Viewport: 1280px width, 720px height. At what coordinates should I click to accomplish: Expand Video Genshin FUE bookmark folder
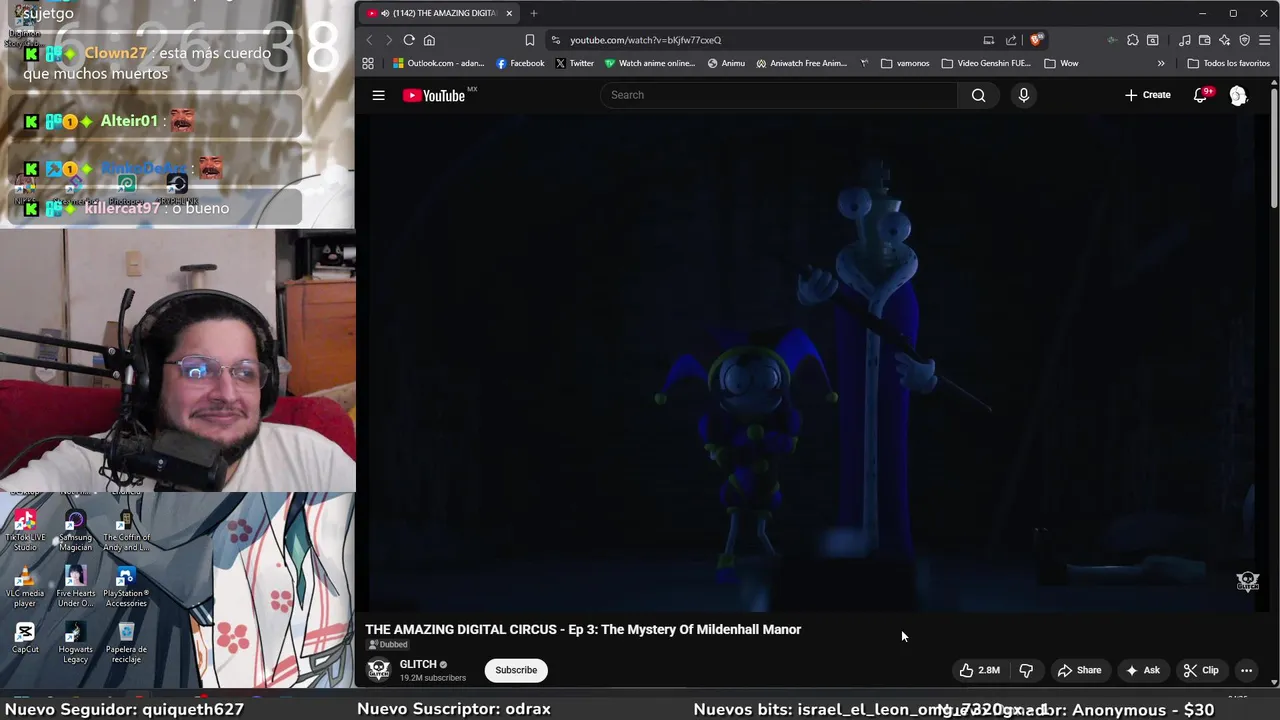986,63
